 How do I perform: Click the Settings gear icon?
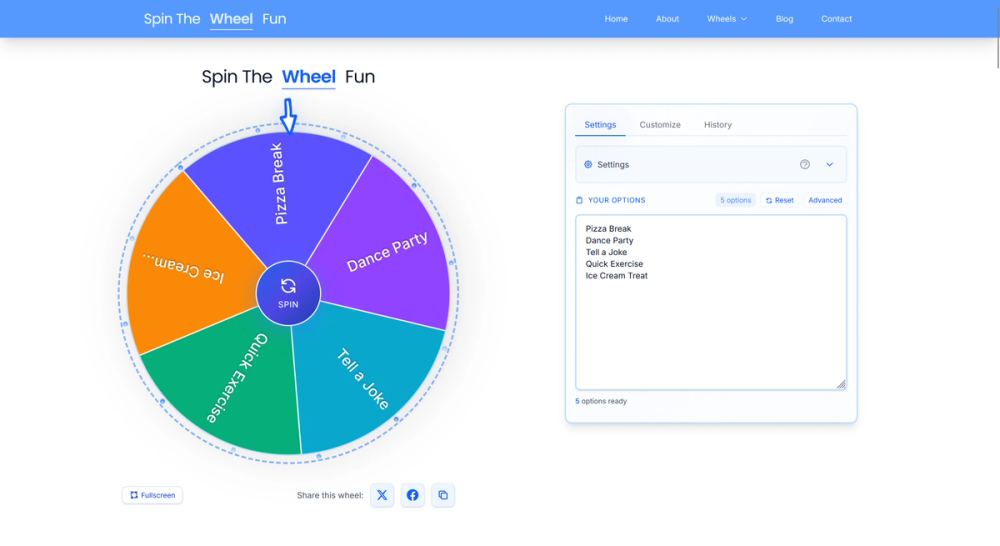coord(588,165)
